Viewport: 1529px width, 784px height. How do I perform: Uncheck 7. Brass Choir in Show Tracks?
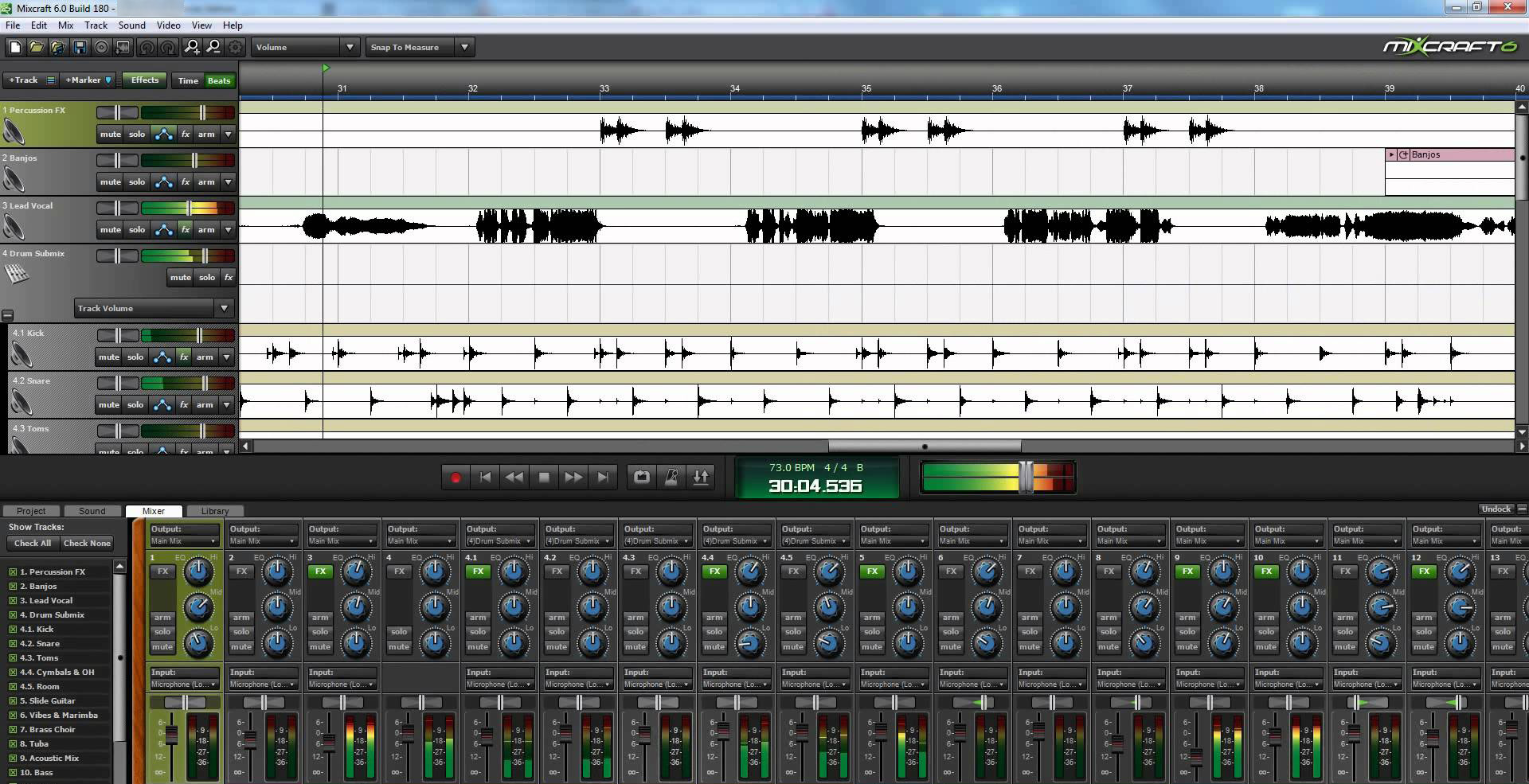click(x=13, y=730)
